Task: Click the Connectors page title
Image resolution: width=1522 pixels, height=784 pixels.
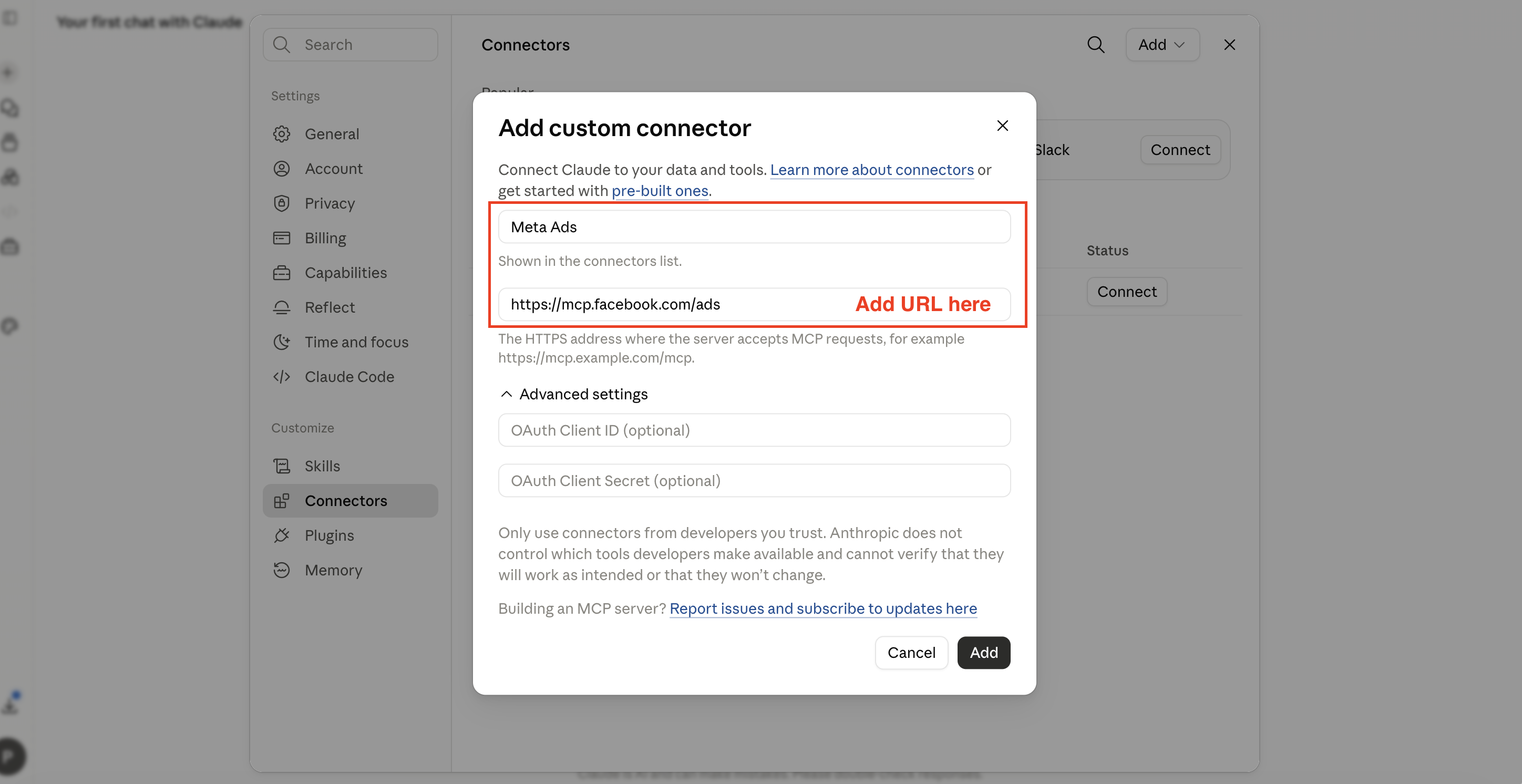Action: (x=525, y=45)
